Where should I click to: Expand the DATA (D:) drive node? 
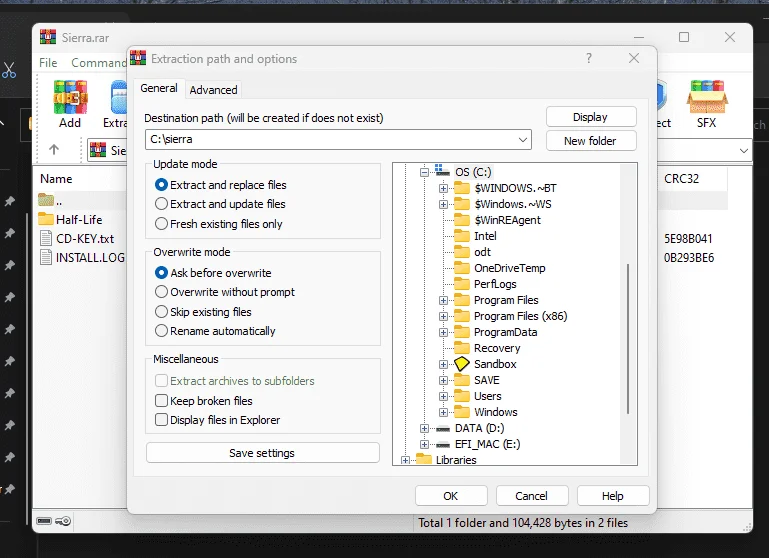coord(424,429)
